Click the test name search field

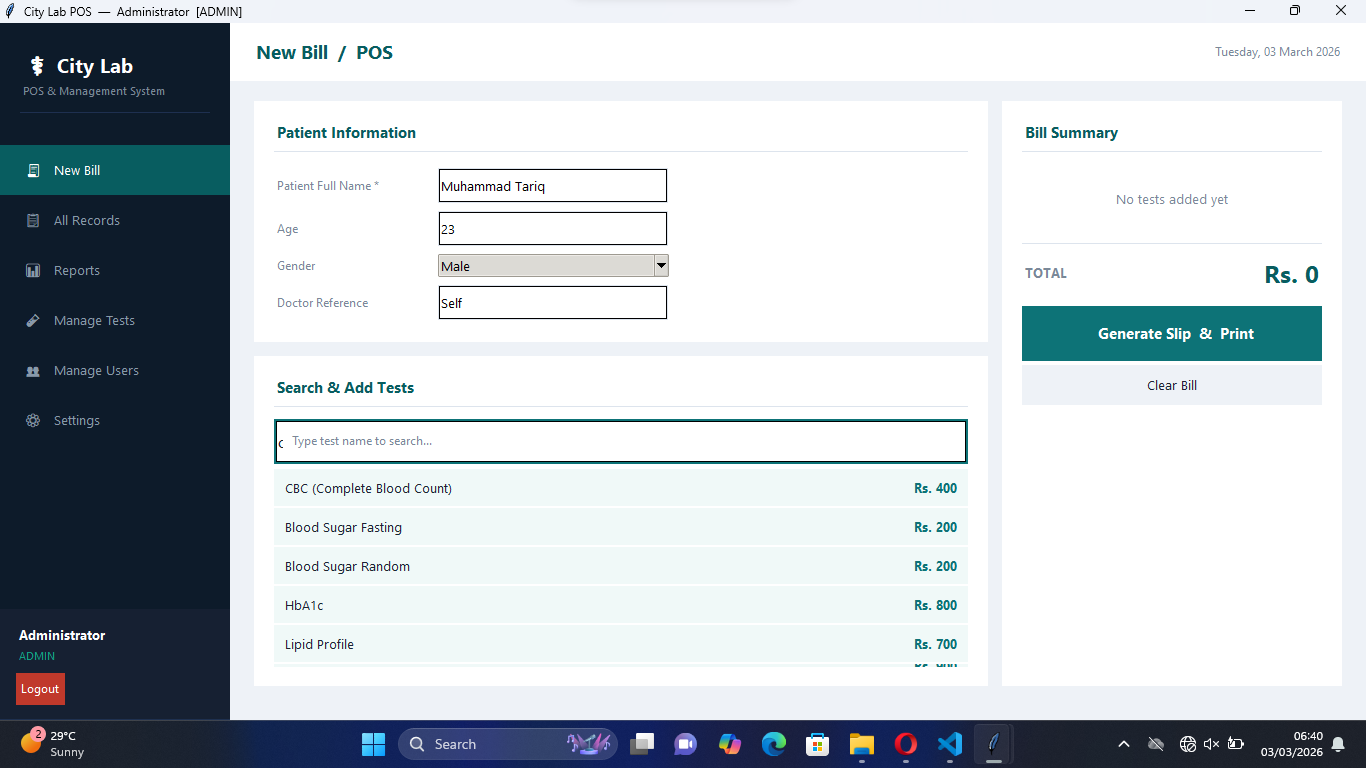pos(620,441)
